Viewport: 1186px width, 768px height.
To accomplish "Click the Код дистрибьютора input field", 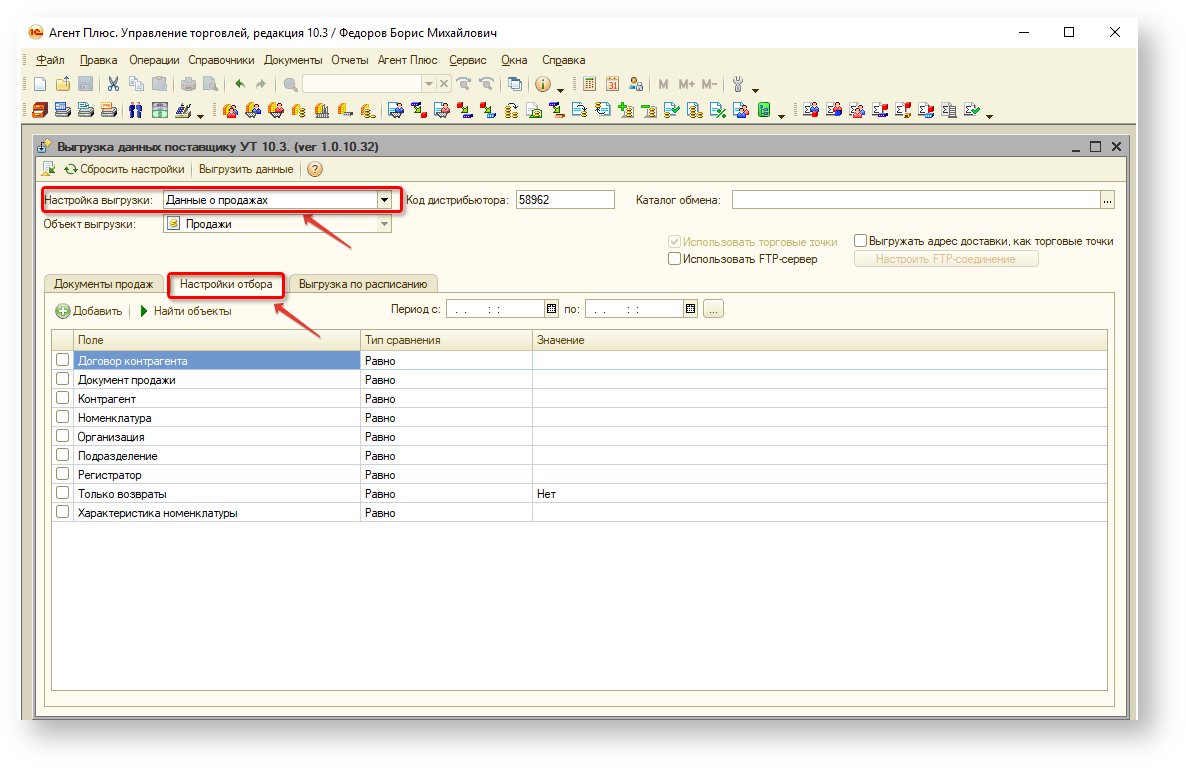I will pyautogui.click(x=565, y=201).
